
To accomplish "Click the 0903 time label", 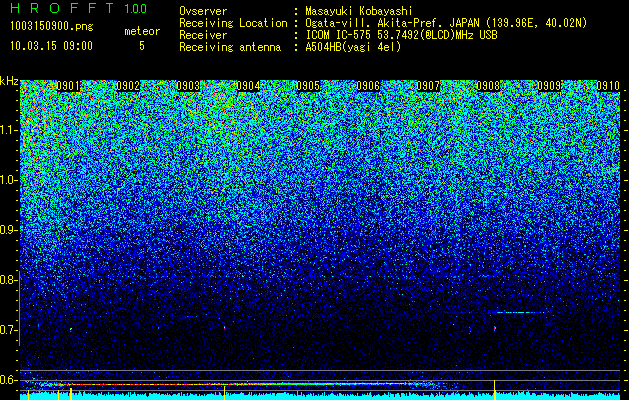I will tap(188, 86).
